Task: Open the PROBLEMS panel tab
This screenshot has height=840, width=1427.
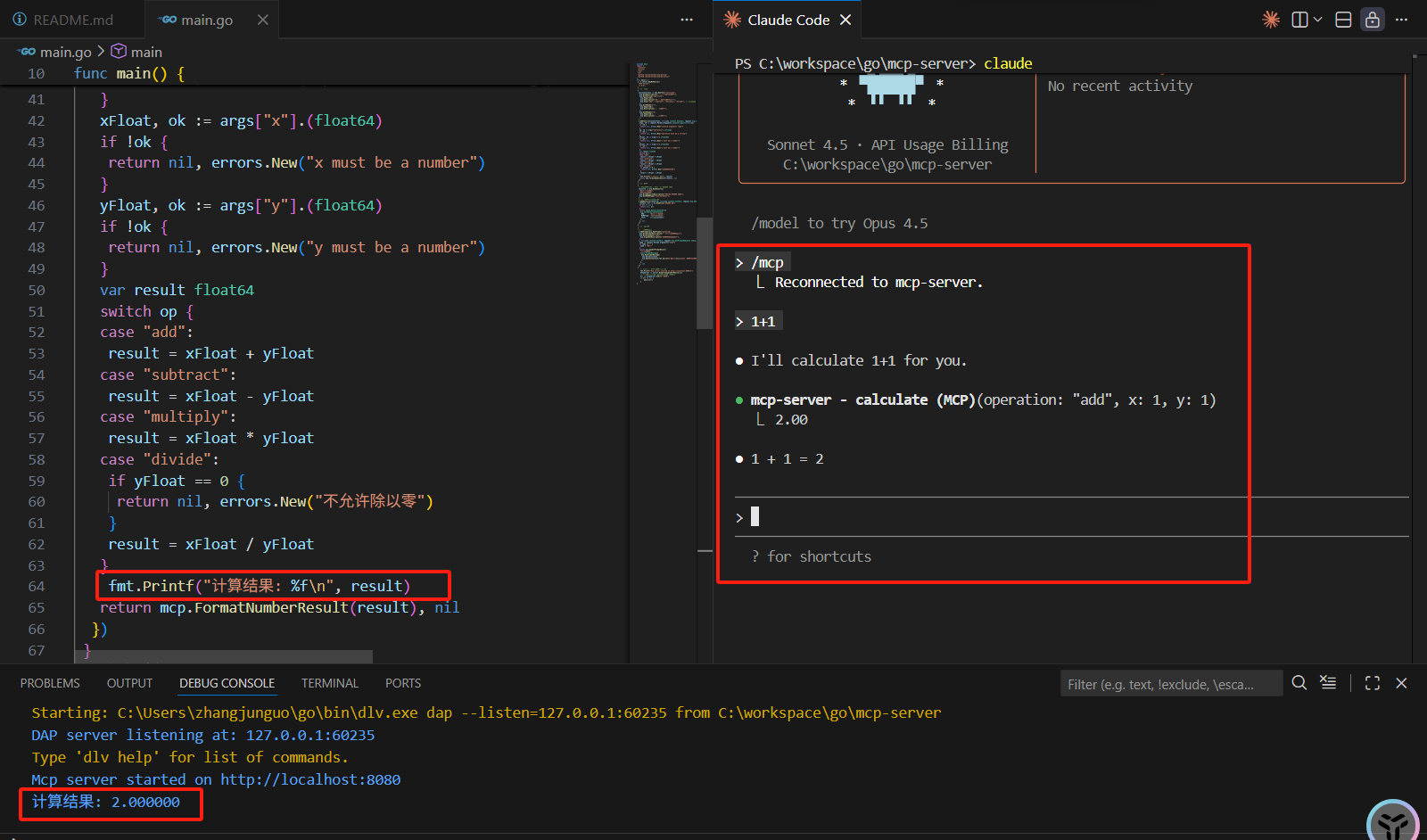Action: [x=50, y=683]
